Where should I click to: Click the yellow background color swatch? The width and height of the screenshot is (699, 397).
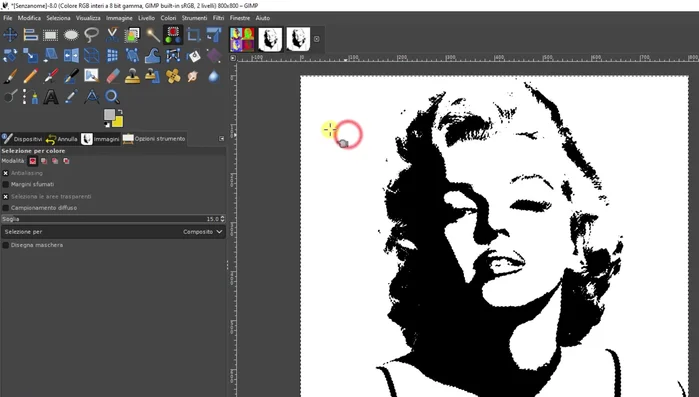pos(118,121)
